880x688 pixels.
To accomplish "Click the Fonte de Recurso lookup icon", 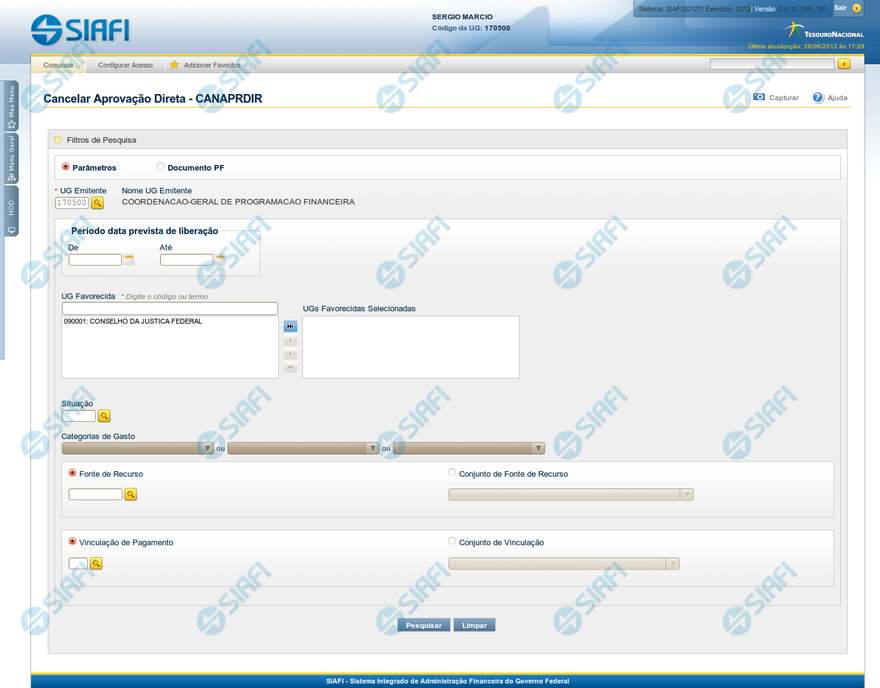I will 130,494.
